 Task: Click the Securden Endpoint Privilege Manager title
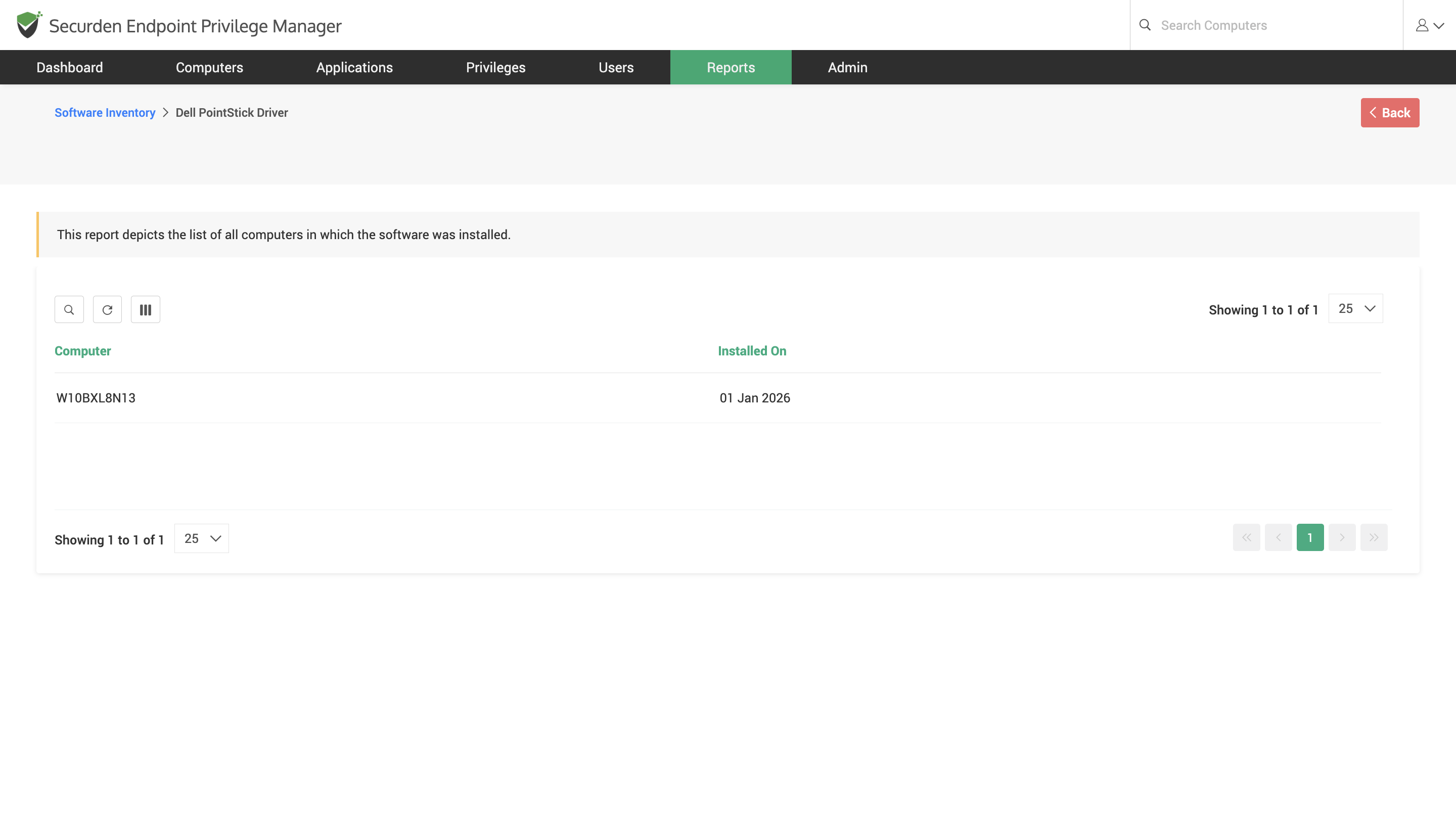[195, 26]
